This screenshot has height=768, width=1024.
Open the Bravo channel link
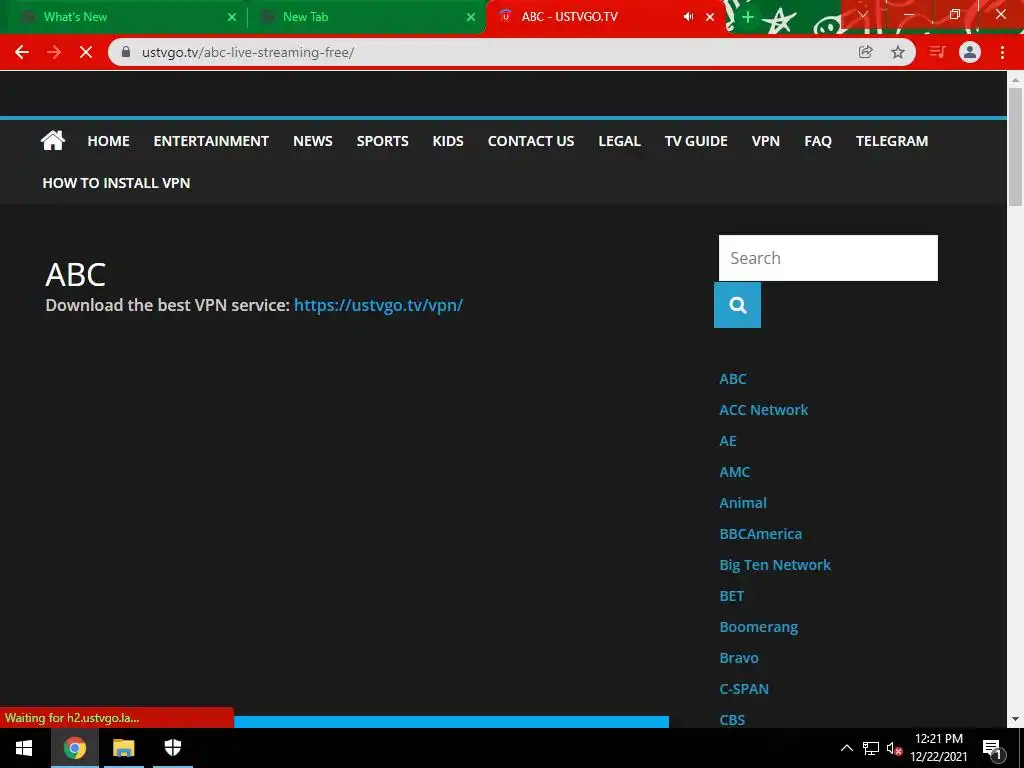coord(739,658)
